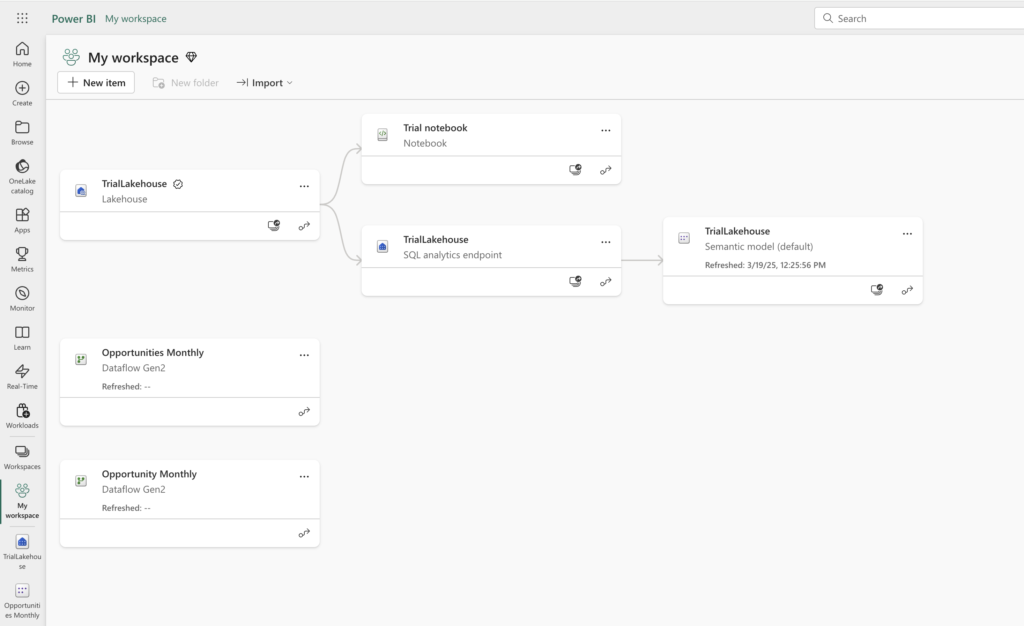Select My workspace in left sidebar
Viewport: 1024px width, 626px height.
tap(22, 501)
